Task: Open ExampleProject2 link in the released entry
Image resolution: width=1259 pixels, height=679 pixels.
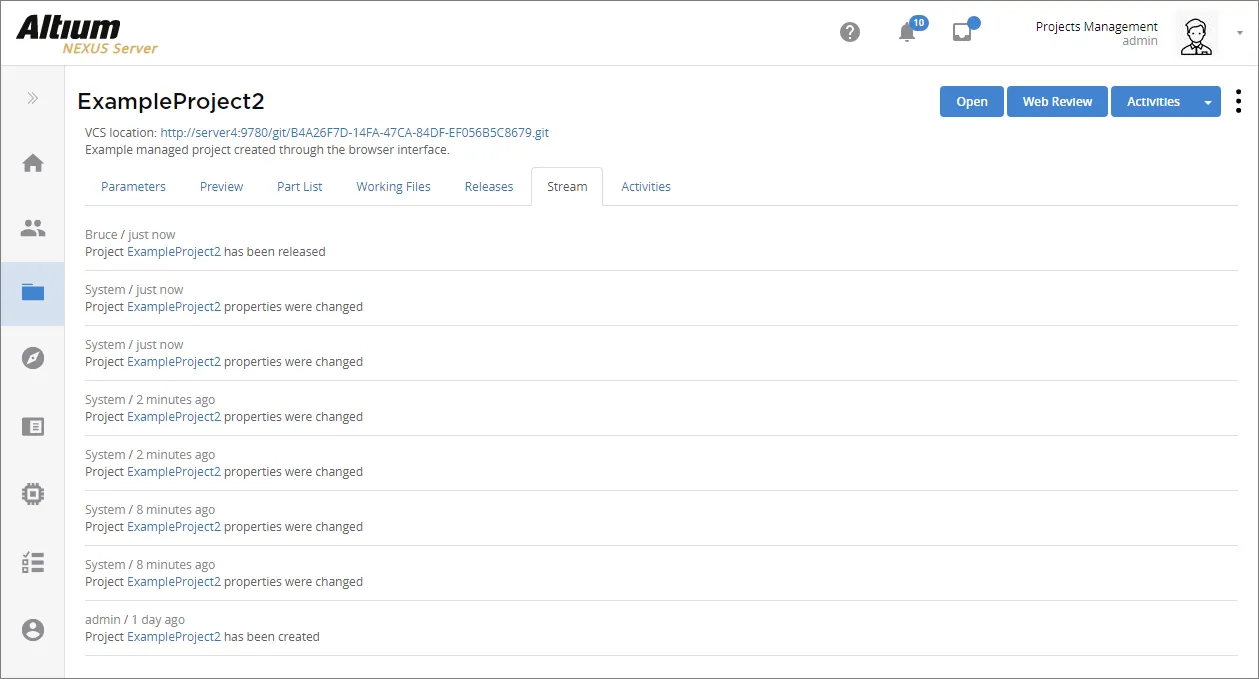Action: click(174, 252)
